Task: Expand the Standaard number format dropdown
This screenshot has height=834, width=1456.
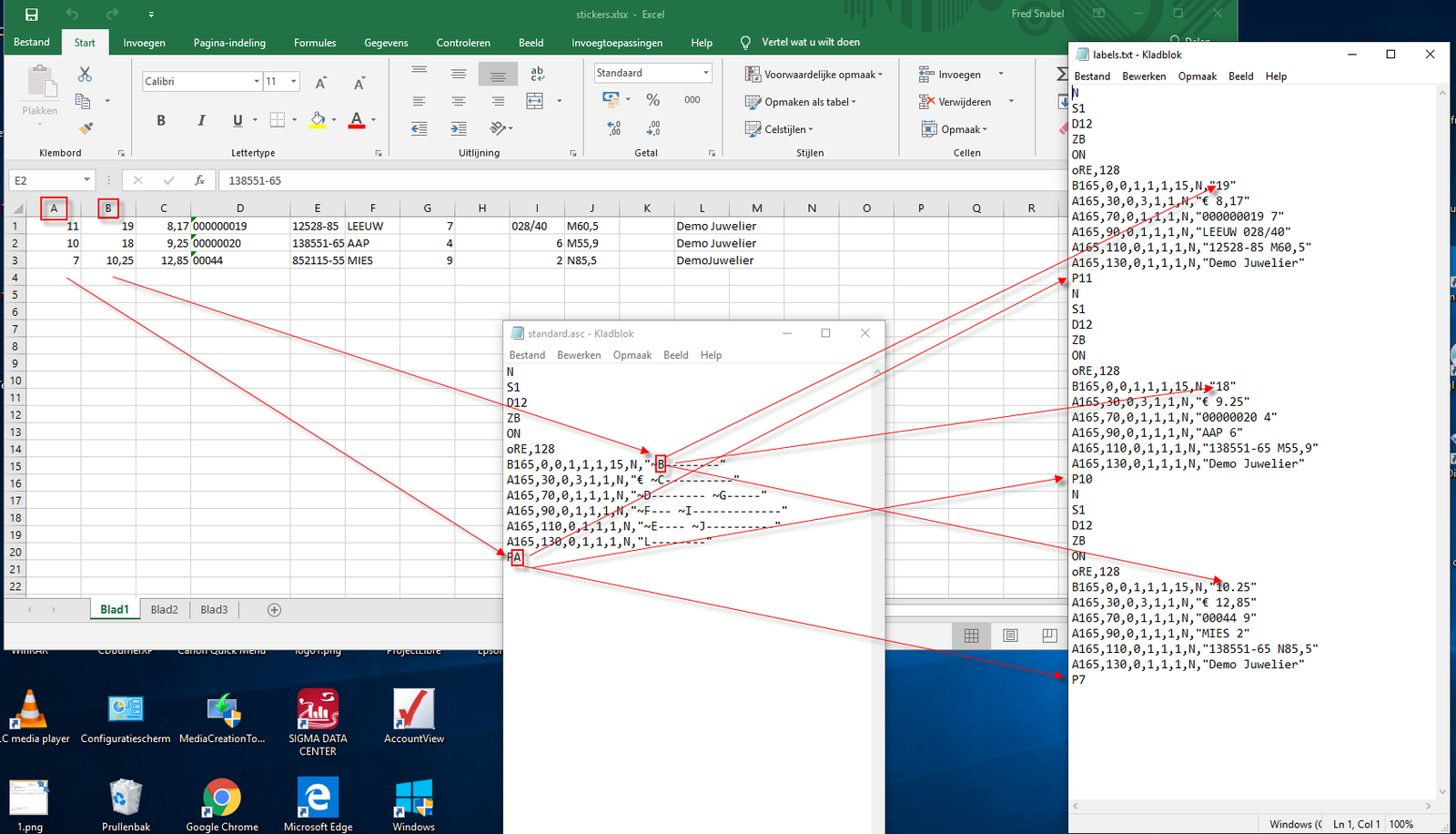Action: [705, 73]
